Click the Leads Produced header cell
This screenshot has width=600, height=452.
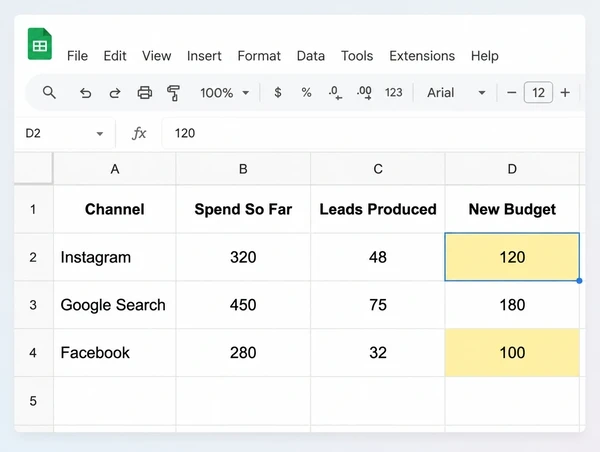tap(378, 209)
